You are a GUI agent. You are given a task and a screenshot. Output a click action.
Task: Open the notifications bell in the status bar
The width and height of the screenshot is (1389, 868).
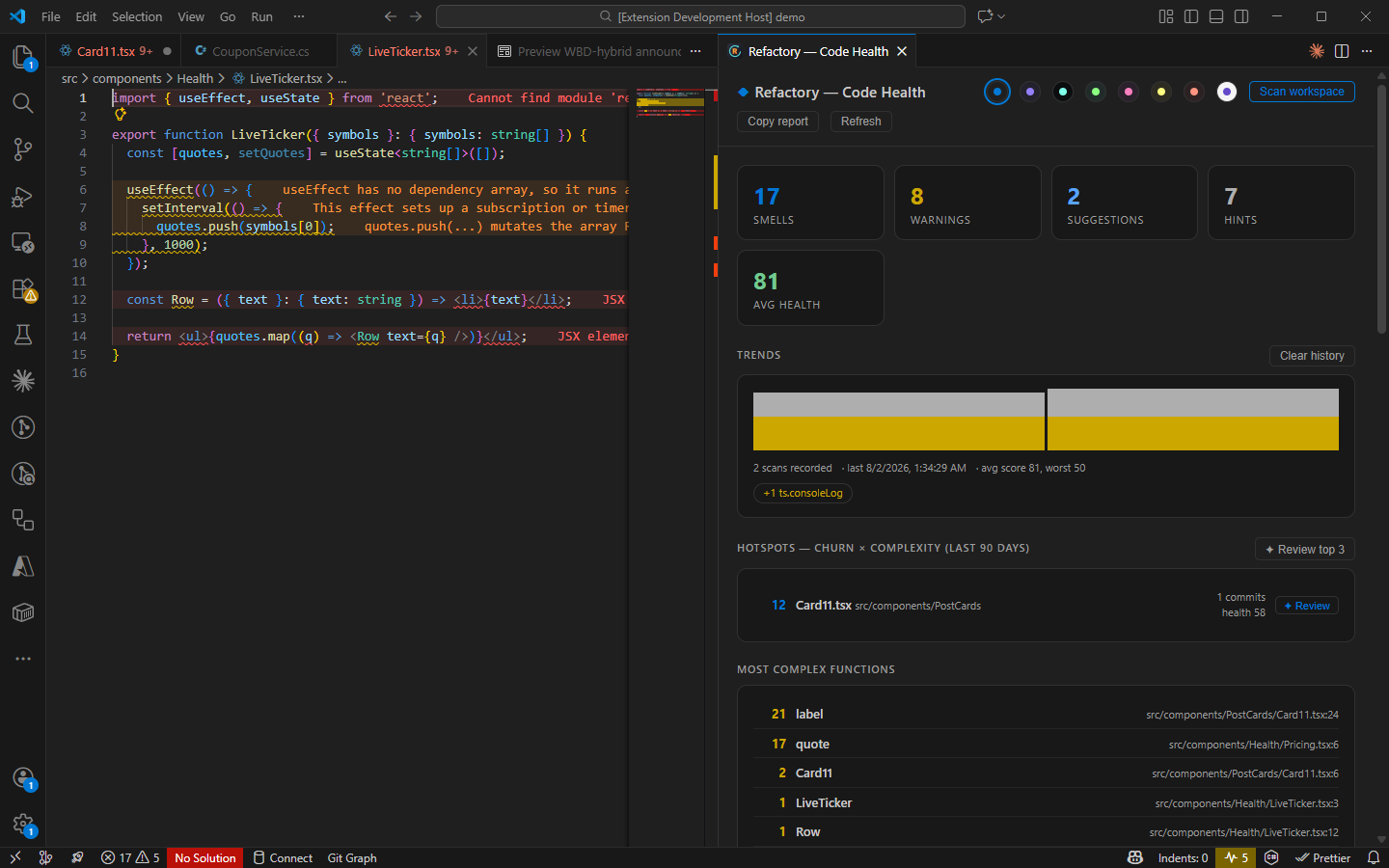coord(1374,857)
